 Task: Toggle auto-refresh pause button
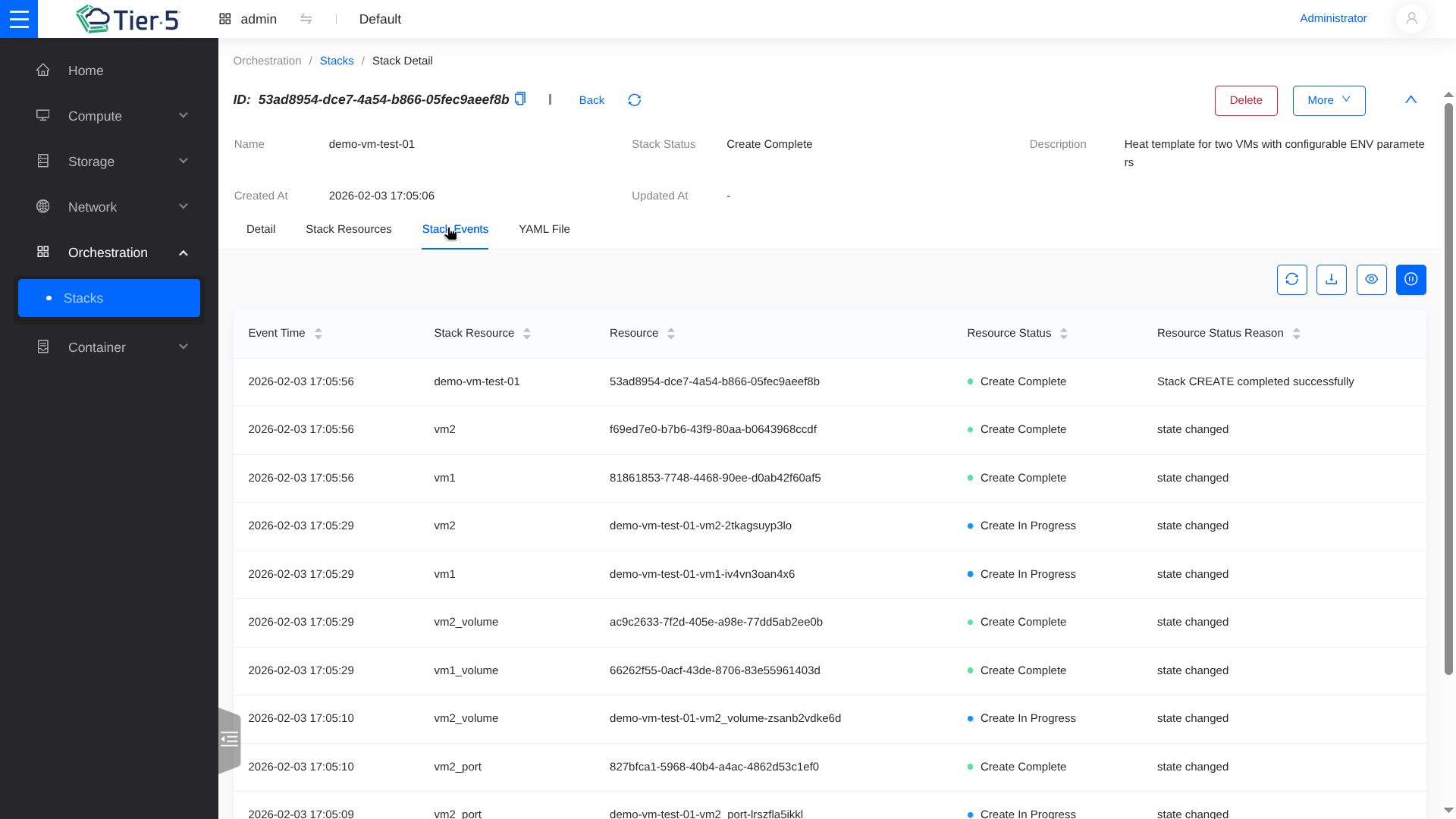(x=1410, y=280)
